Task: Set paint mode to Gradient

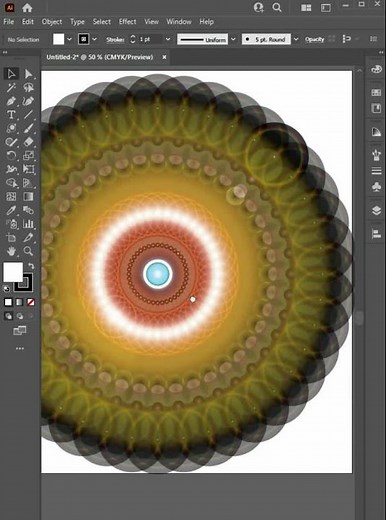Action: click(x=19, y=302)
